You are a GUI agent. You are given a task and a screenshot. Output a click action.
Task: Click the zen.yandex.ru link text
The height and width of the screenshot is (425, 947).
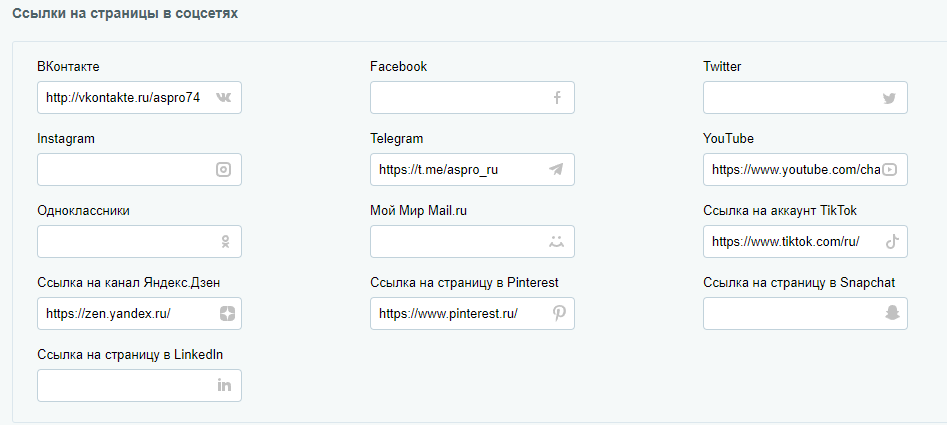[x=108, y=314]
